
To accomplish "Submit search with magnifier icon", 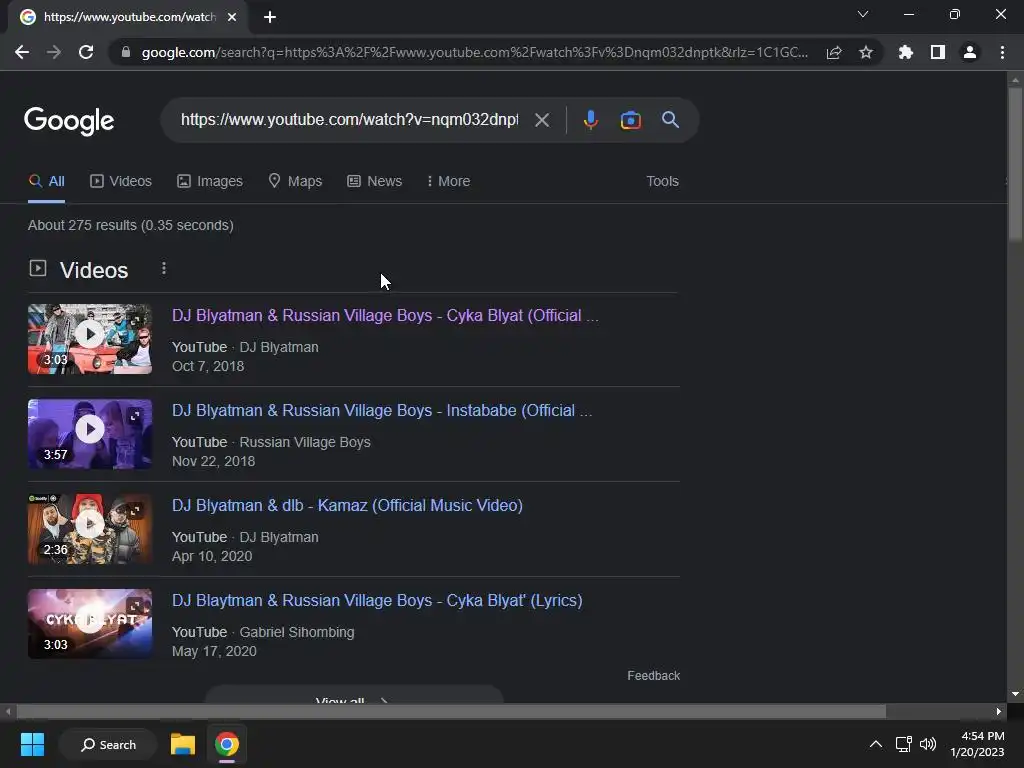I will pyautogui.click(x=670, y=120).
